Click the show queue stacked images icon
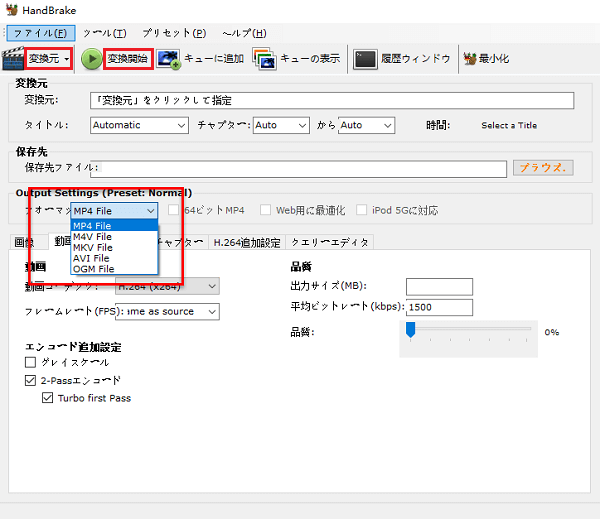This screenshot has width=600, height=519. [x=264, y=59]
